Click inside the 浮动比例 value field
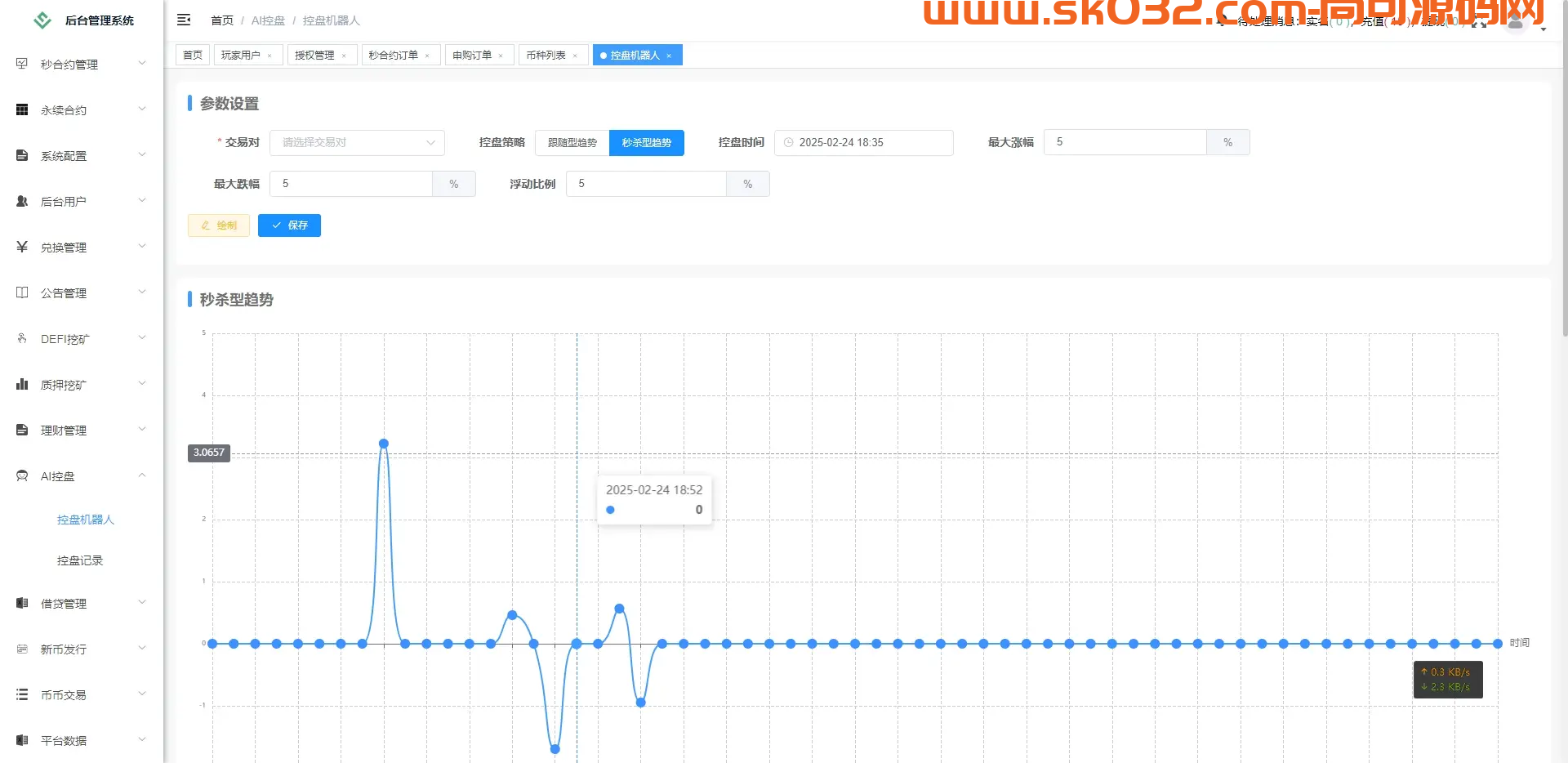The image size is (1568, 763). coord(645,183)
